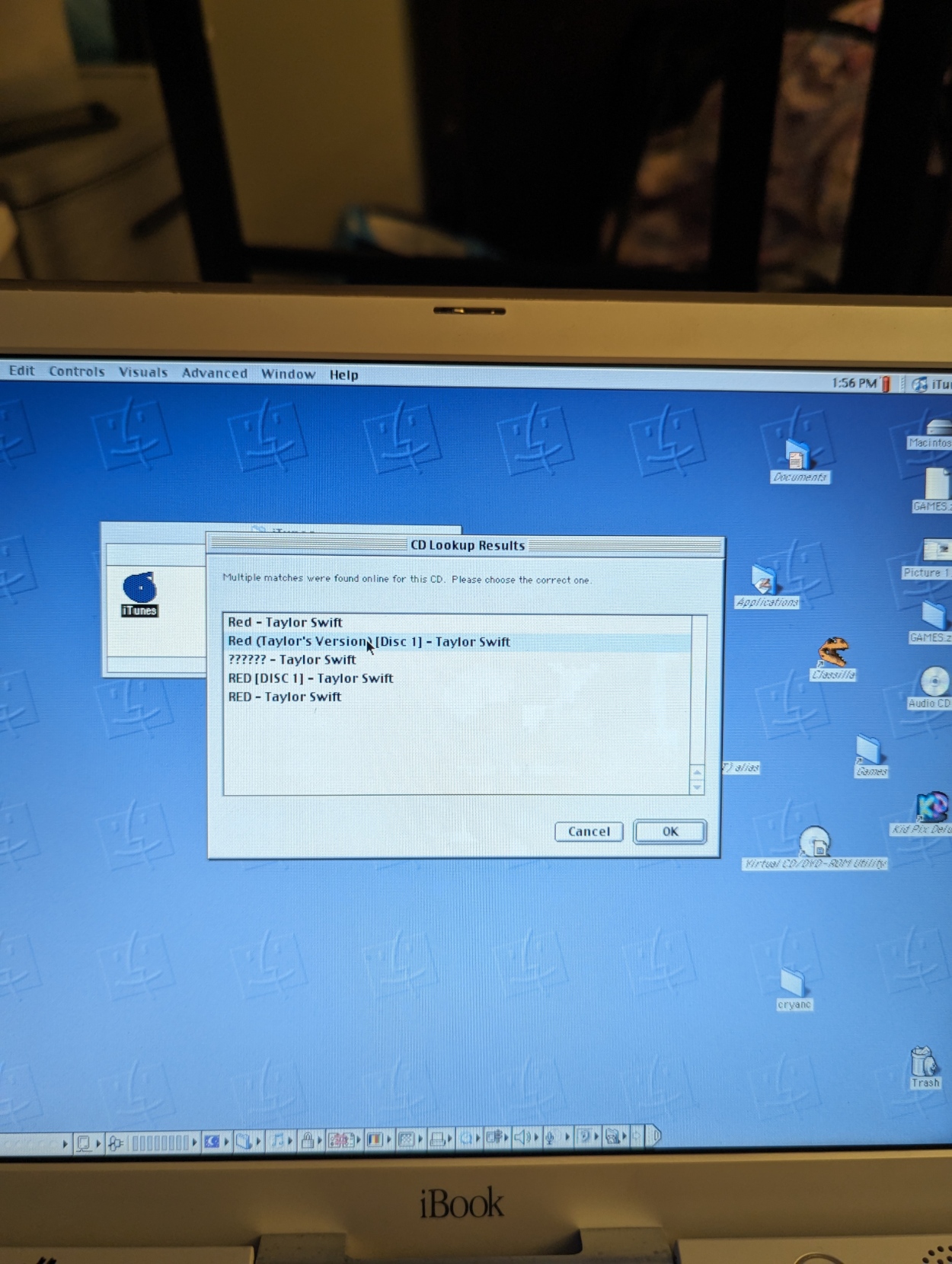The height and width of the screenshot is (1264, 952).
Task: Open the Visuals menu
Action: click(x=143, y=372)
